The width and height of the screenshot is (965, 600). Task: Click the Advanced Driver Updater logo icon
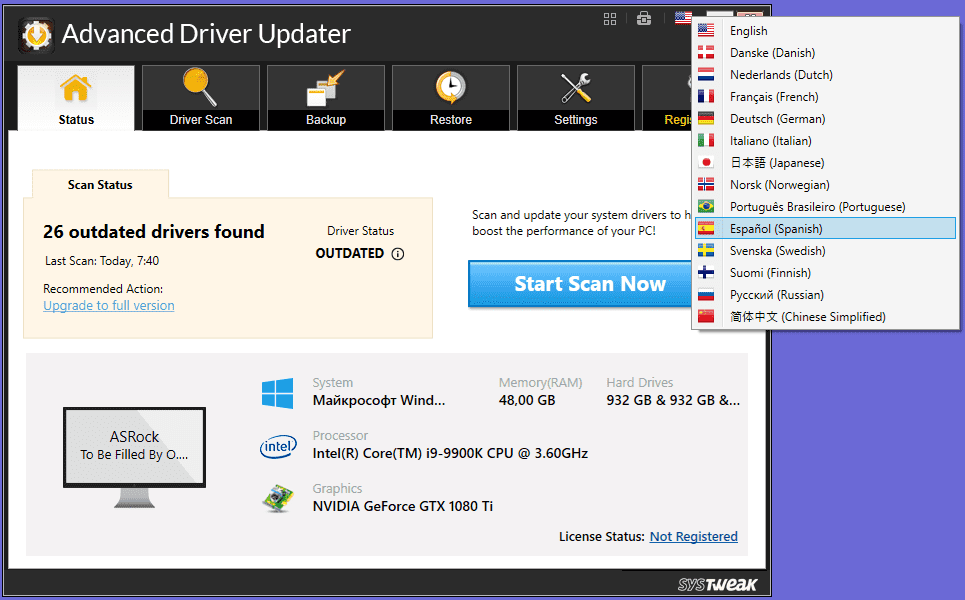(x=36, y=34)
